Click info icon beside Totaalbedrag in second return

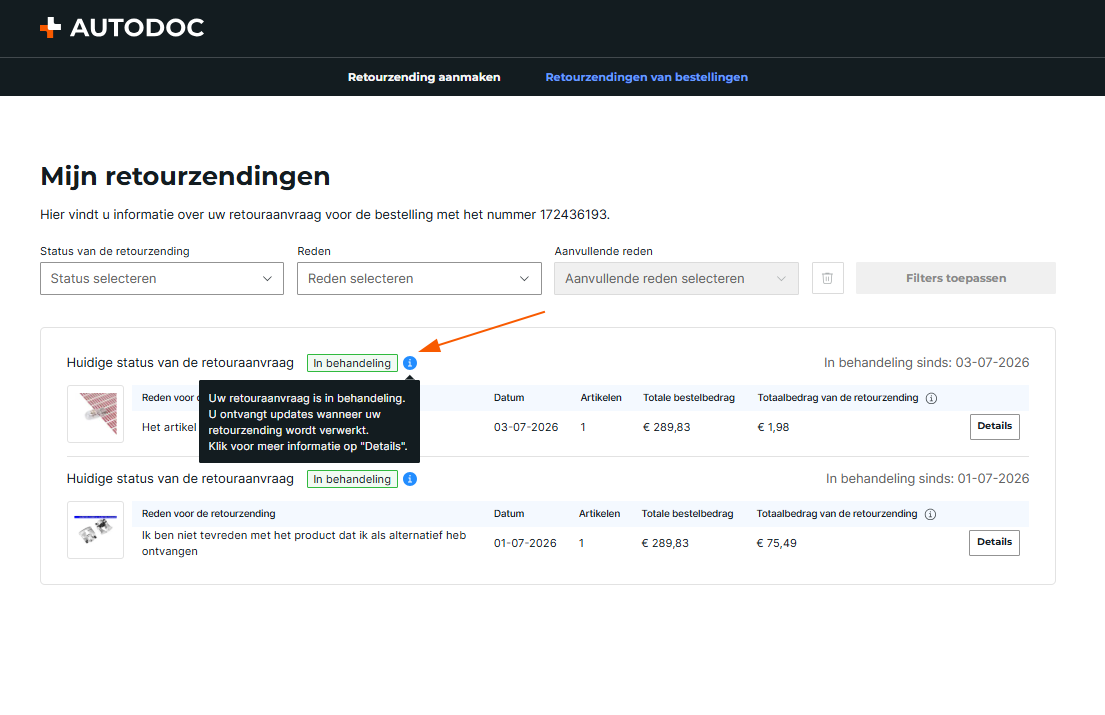coord(930,514)
